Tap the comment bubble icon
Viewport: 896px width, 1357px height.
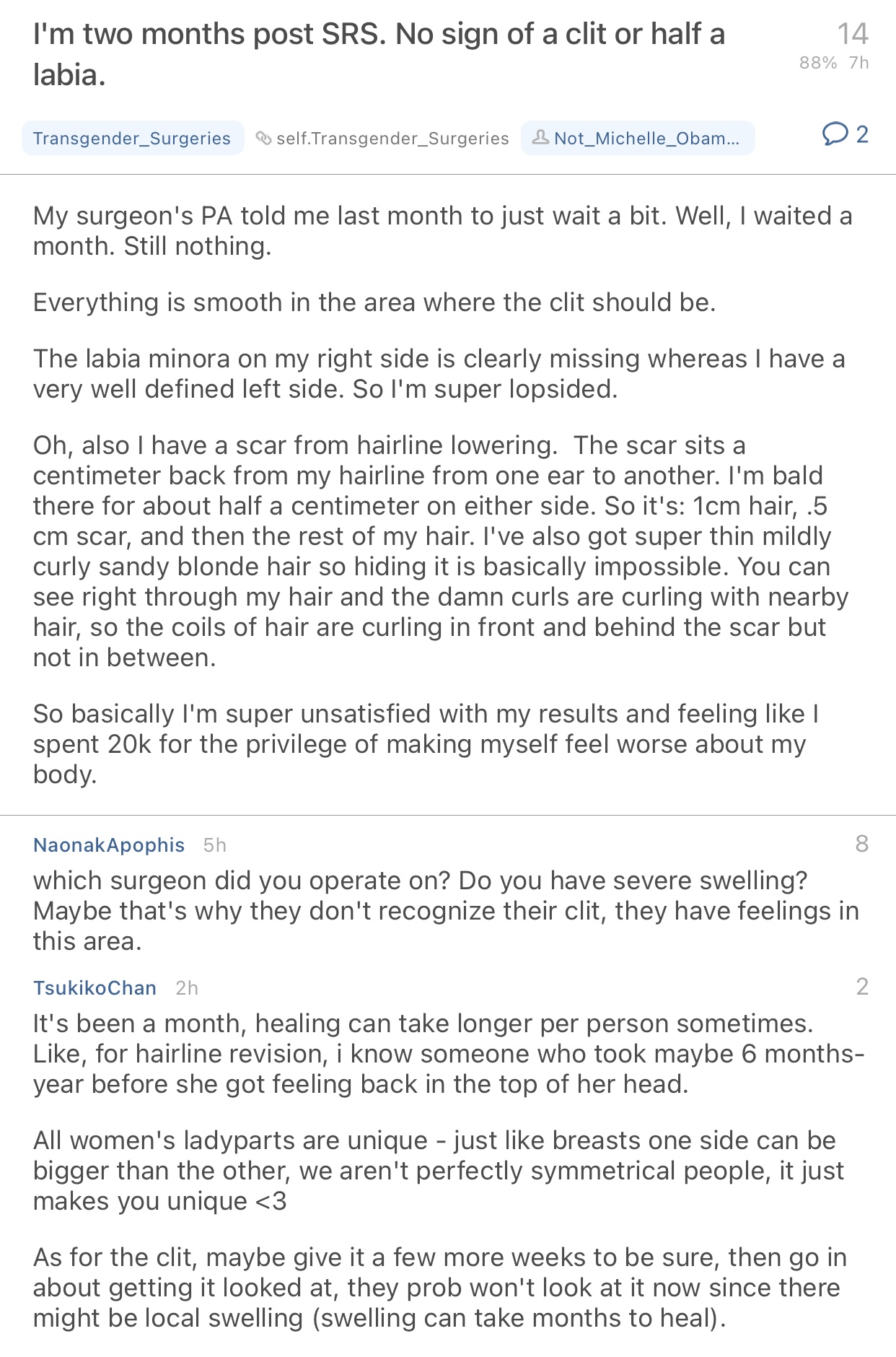835,134
